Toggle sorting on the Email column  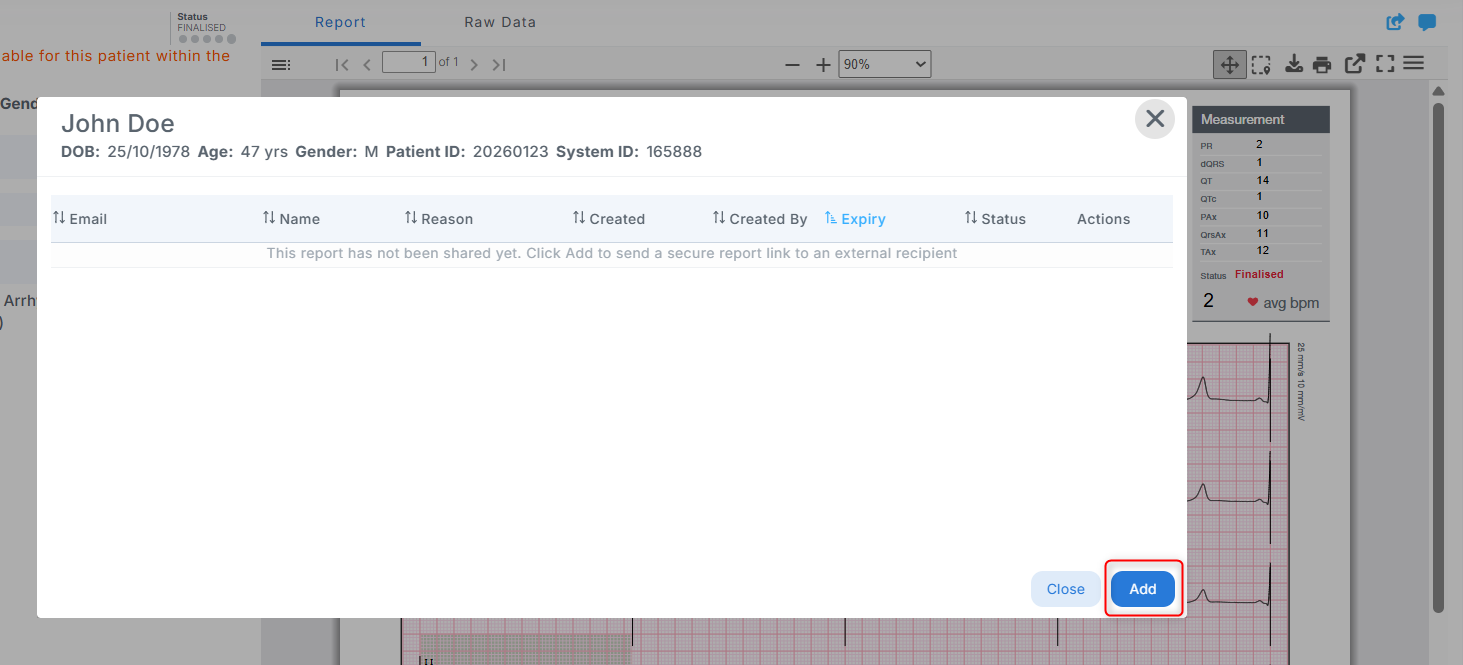(79, 218)
